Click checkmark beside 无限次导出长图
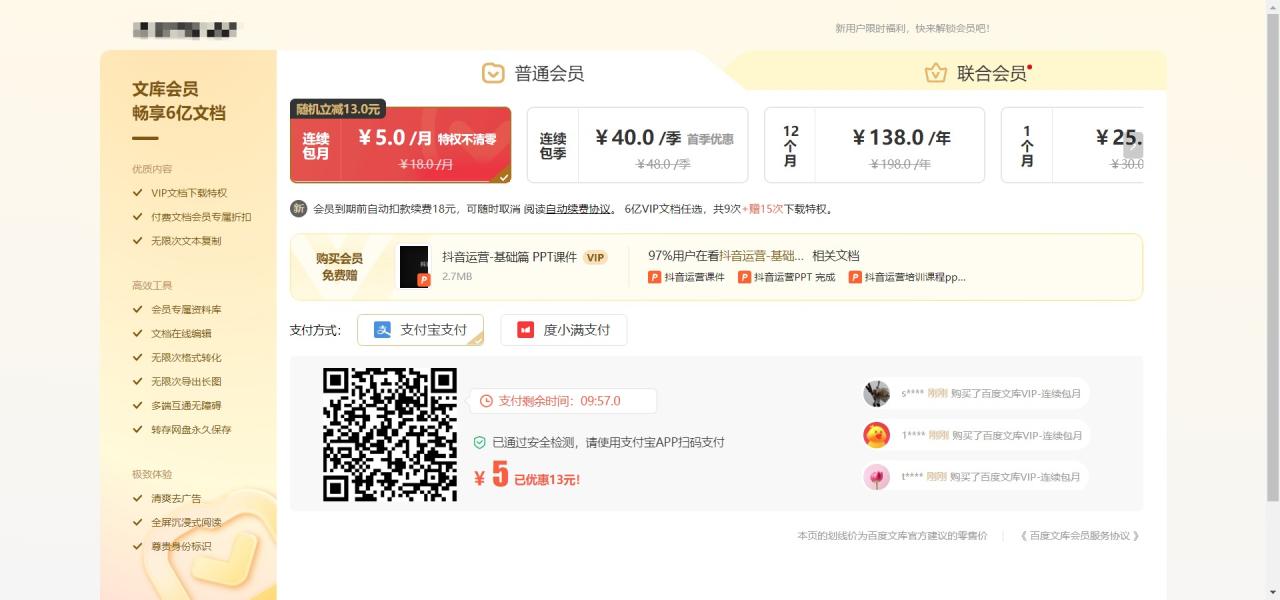Viewport: 1280px width, 600px height. click(x=138, y=382)
